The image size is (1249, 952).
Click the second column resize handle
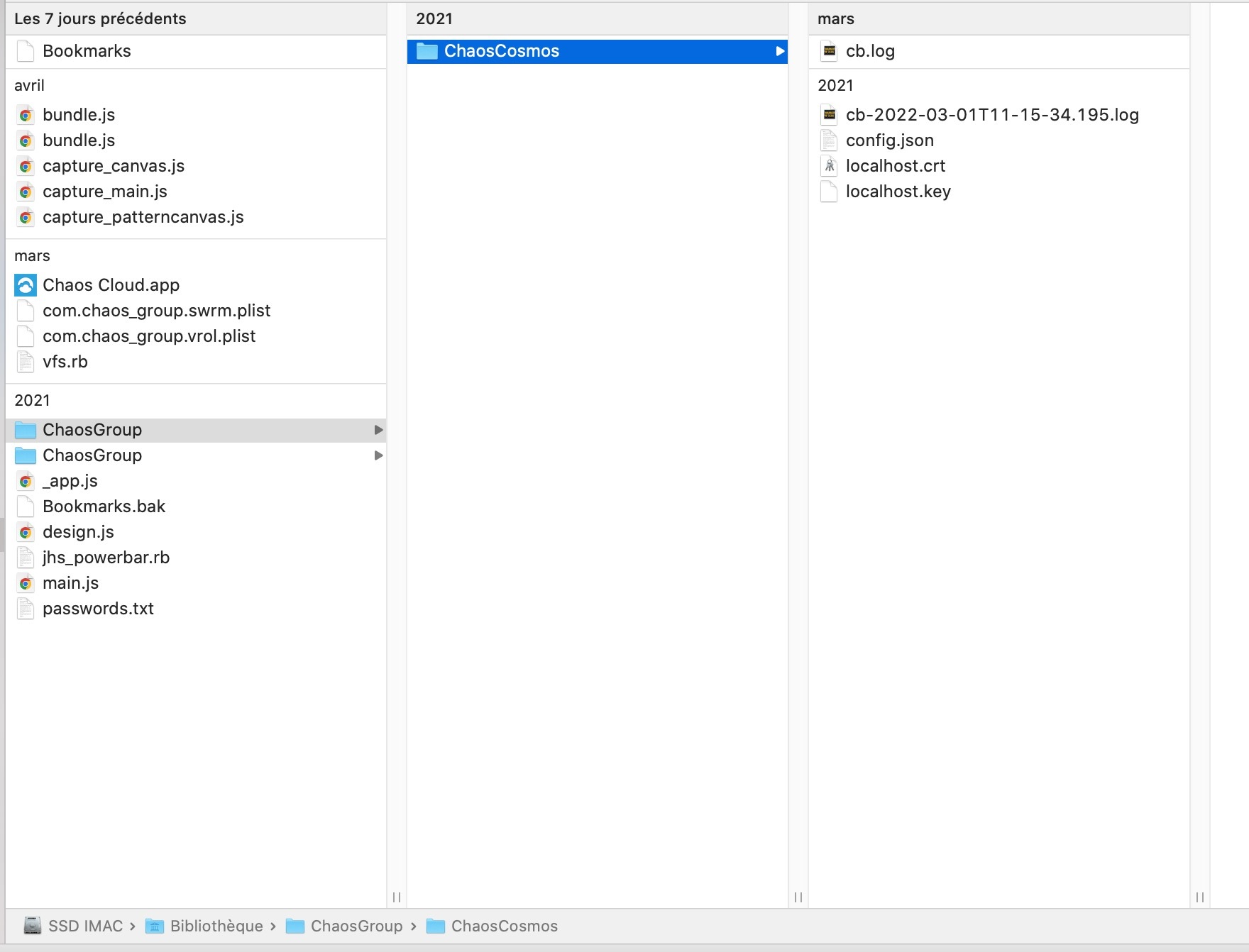[798, 897]
